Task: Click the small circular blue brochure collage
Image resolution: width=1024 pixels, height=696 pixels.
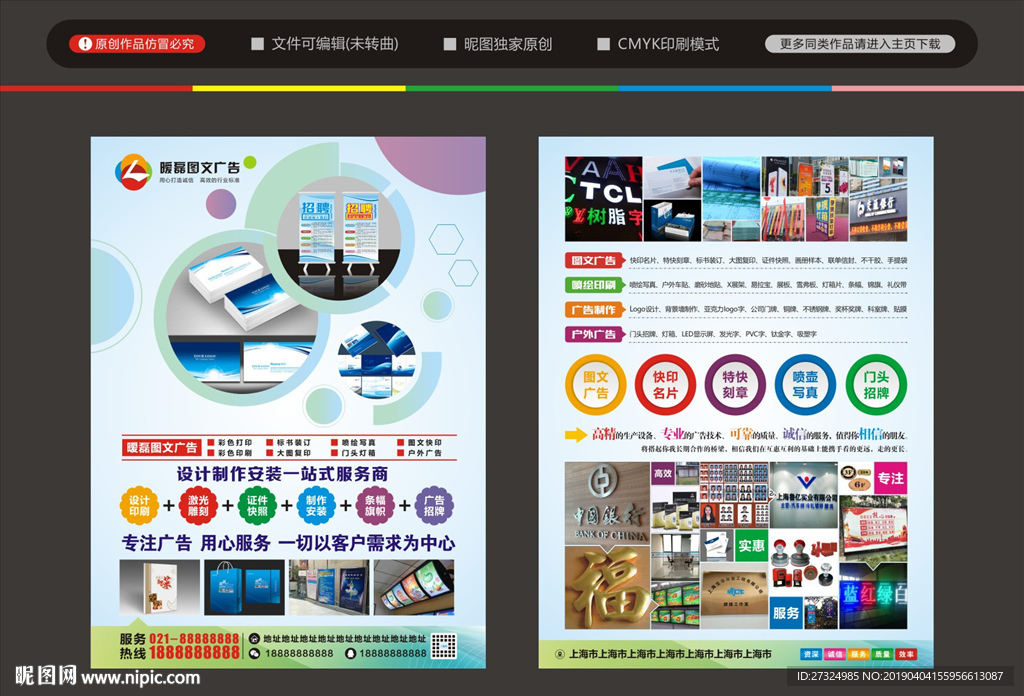Action: [x=376, y=359]
